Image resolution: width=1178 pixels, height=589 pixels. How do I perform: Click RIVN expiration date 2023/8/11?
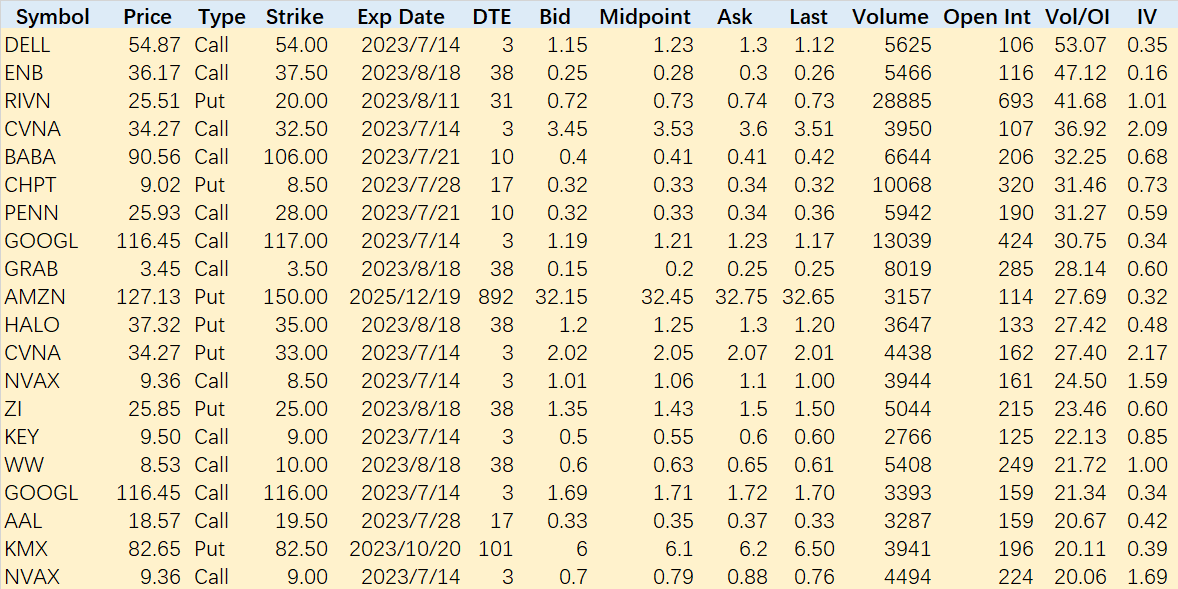410,101
